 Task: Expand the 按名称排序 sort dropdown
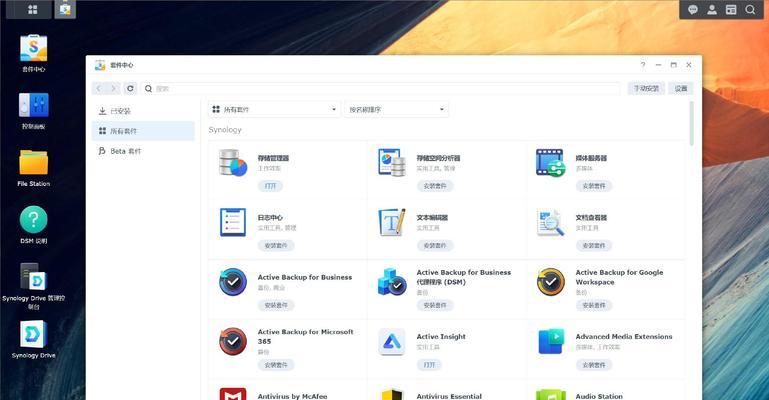(396, 109)
